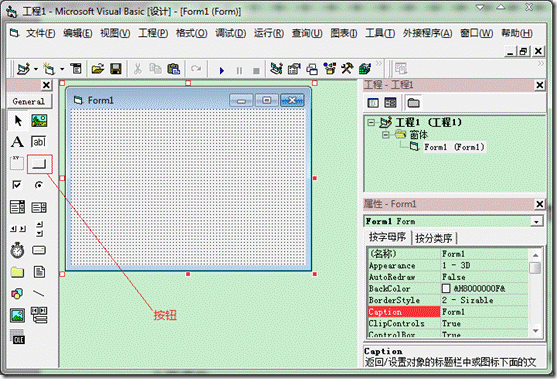Select the PictureBox control tool

pyautogui.click(x=39, y=121)
